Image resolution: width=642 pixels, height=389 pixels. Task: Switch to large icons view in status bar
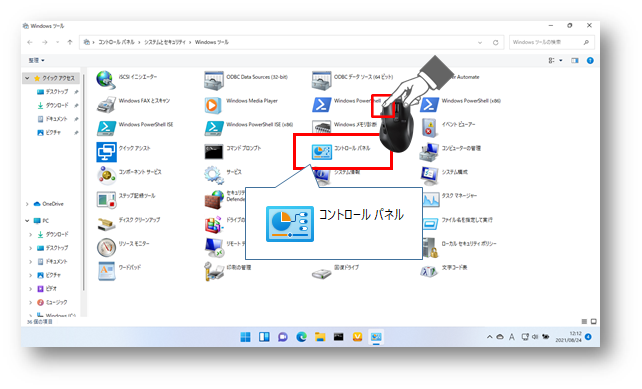593,322
